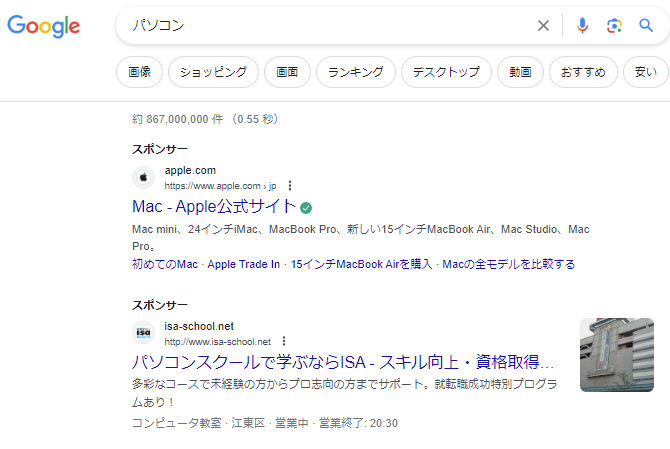670x449 pixels.
Task: Click the first スポンサー label above apple.com
Action: 160,149
